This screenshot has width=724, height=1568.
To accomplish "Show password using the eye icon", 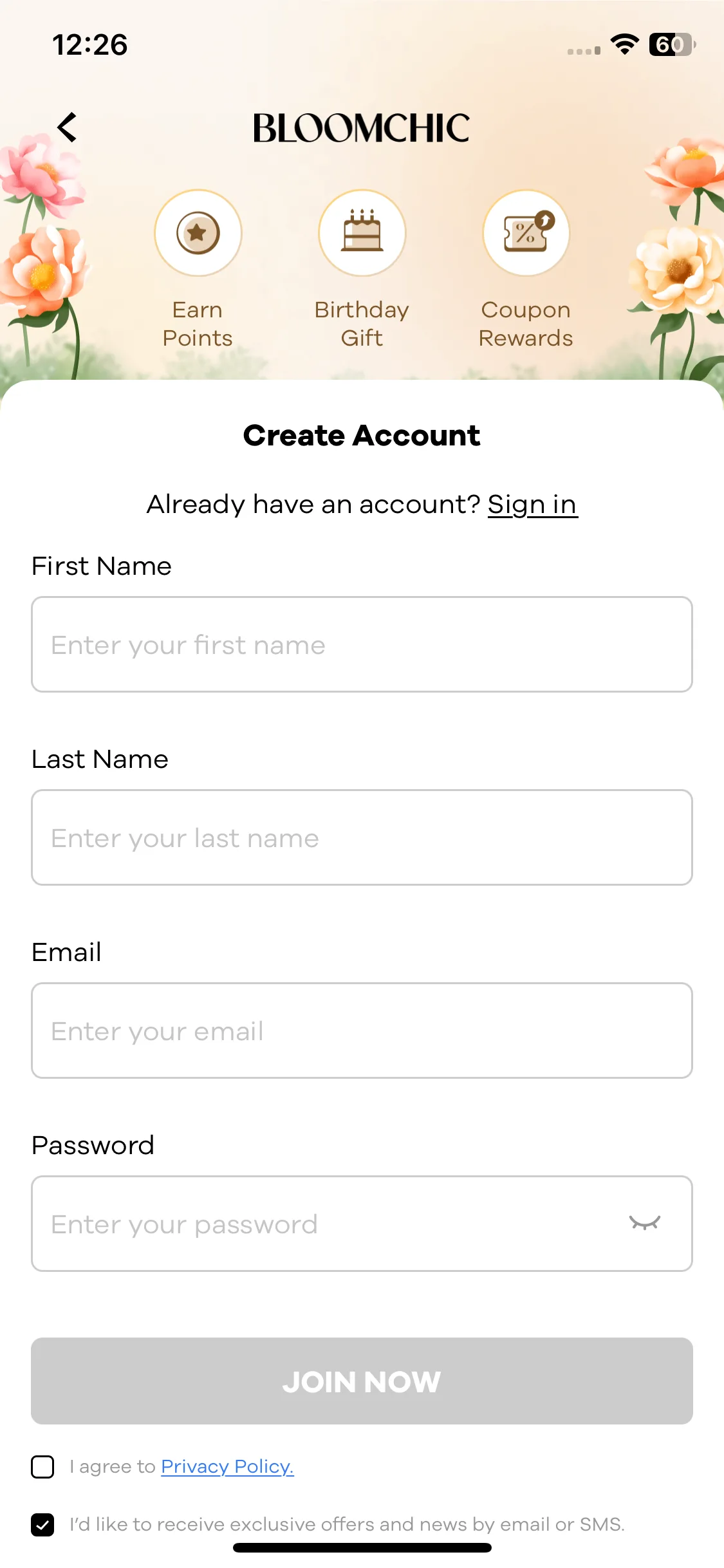I will (x=645, y=1223).
